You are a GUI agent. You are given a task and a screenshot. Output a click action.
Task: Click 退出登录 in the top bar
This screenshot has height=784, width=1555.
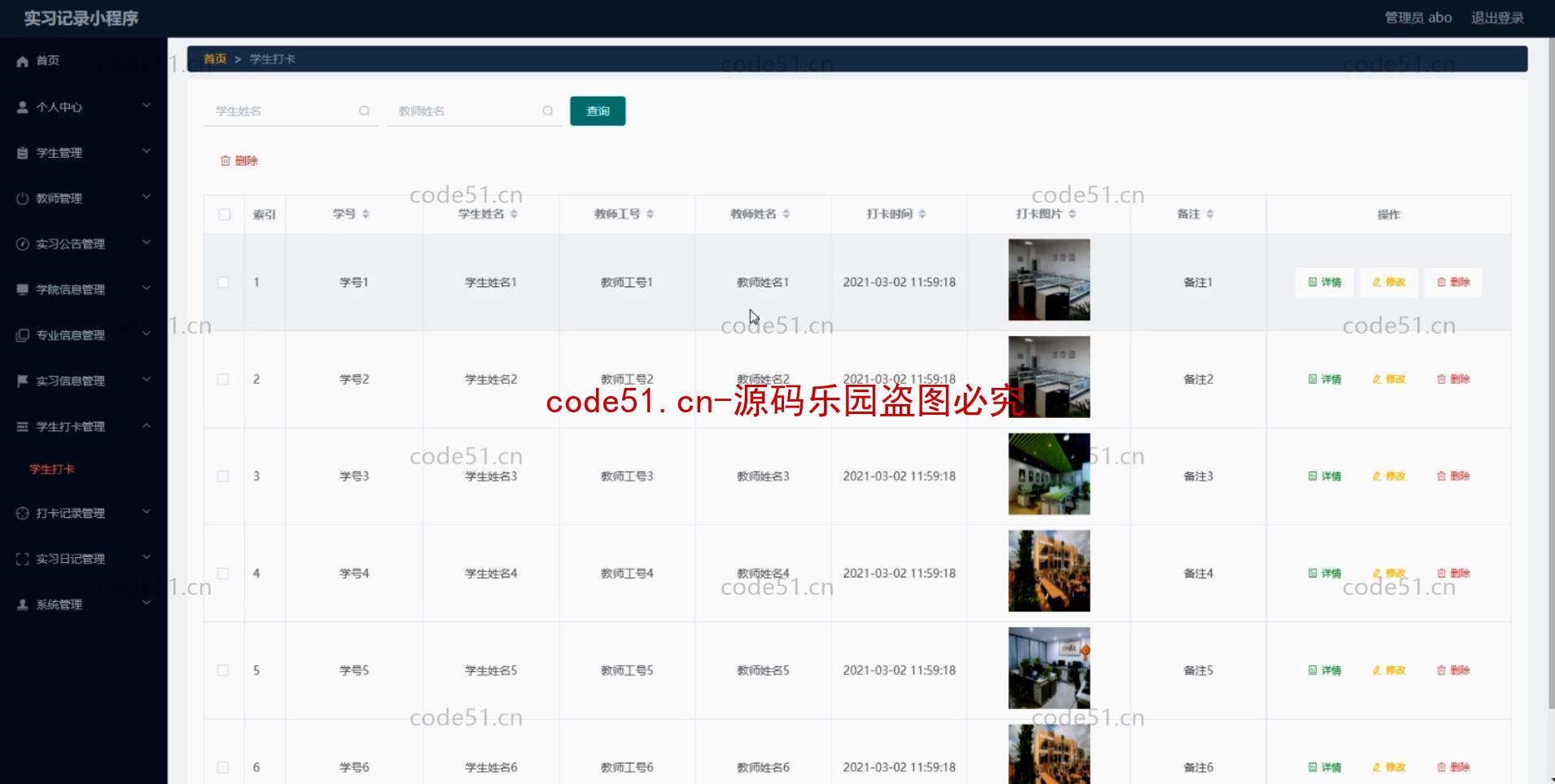[1497, 18]
